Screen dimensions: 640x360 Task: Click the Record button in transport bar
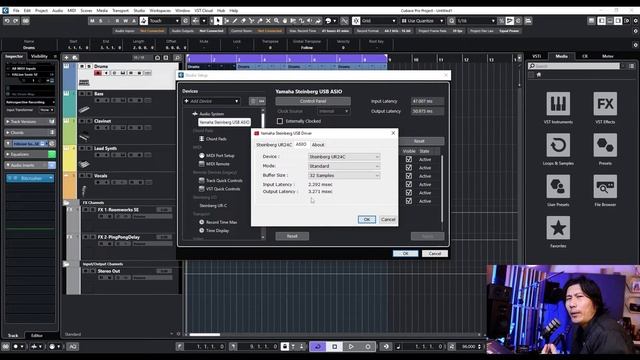pos(368,347)
